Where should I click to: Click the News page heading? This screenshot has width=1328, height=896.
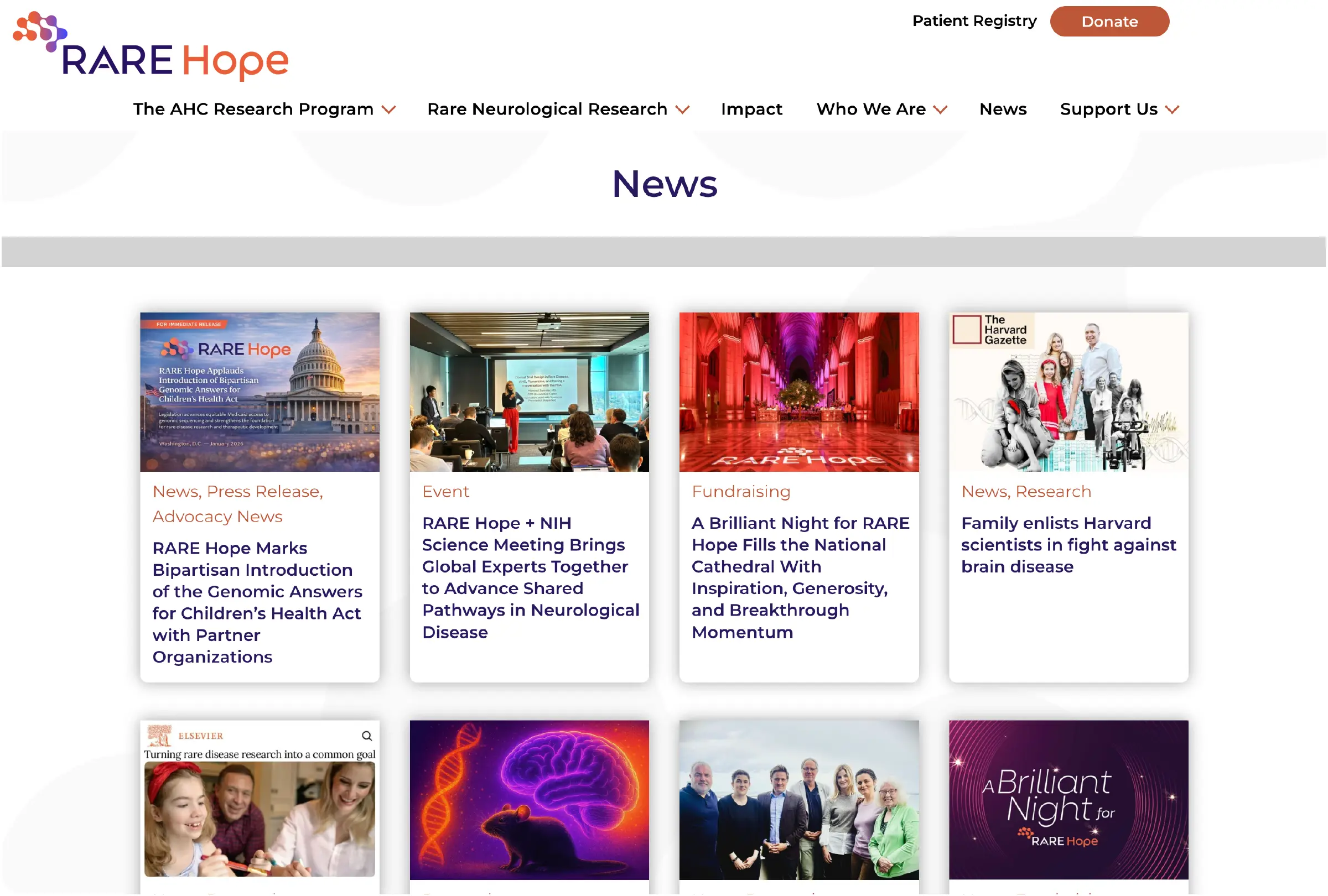coord(665,184)
